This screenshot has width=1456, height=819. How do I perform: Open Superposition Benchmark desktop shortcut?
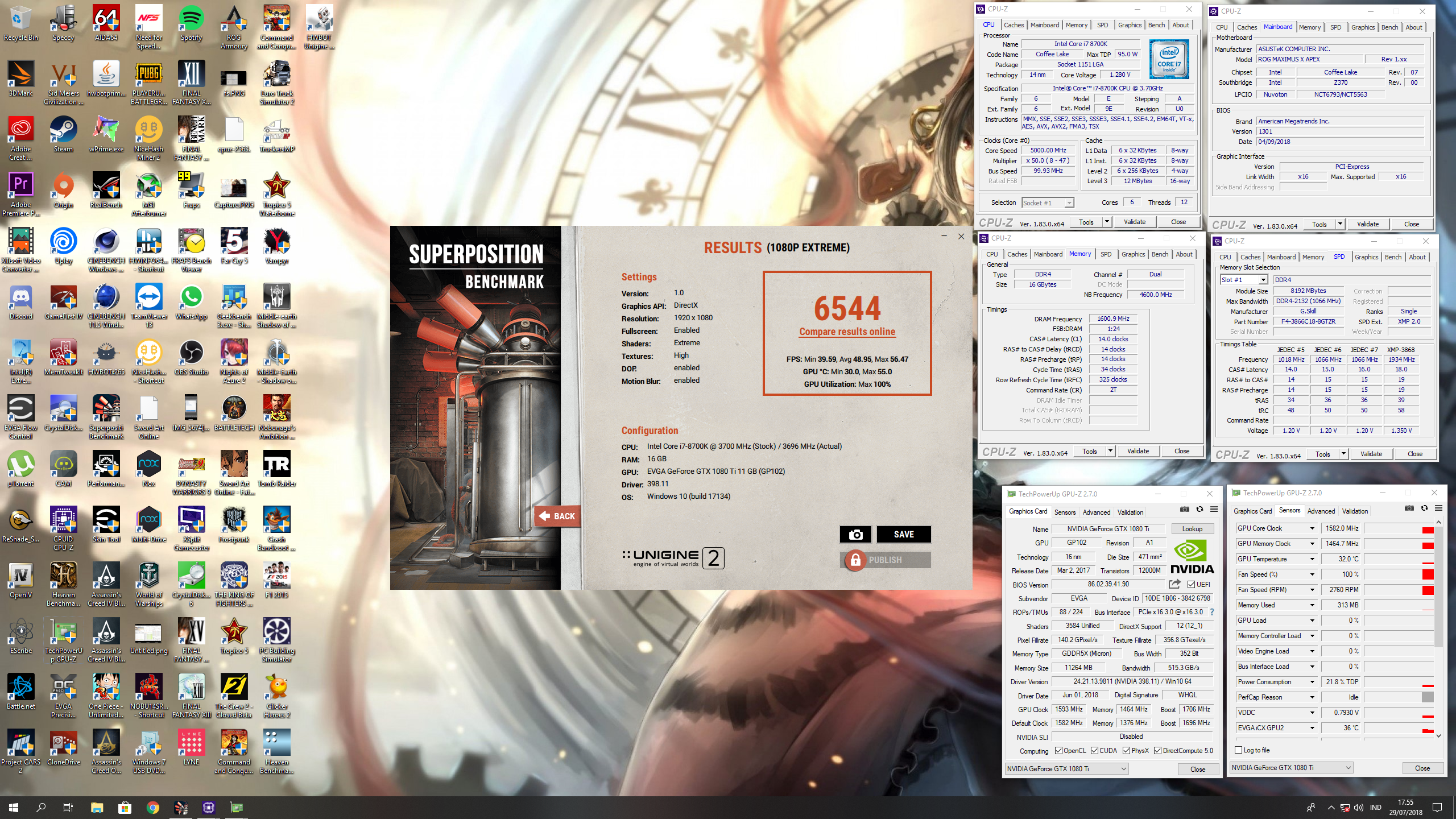106,417
